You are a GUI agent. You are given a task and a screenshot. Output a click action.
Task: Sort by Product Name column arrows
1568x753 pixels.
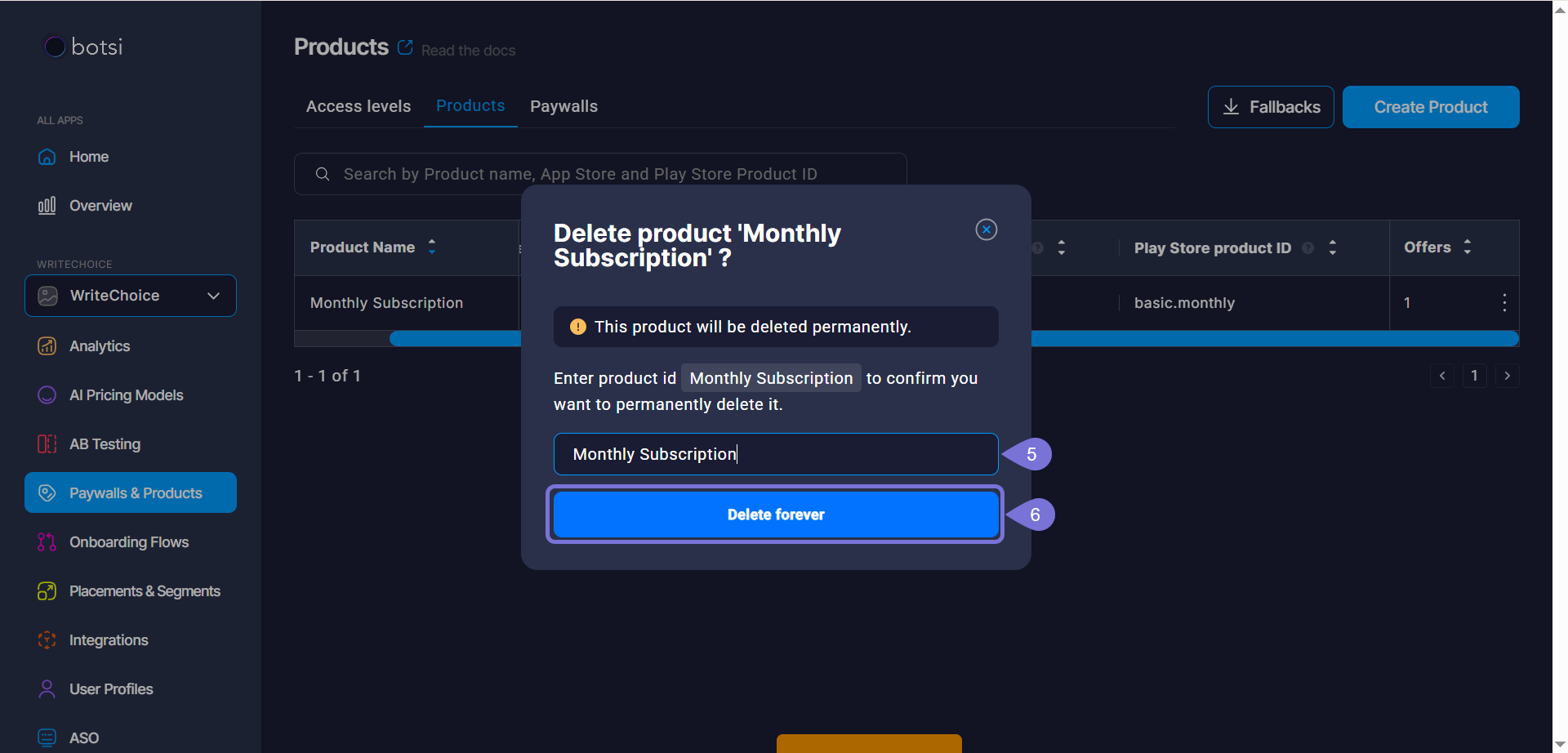click(432, 247)
